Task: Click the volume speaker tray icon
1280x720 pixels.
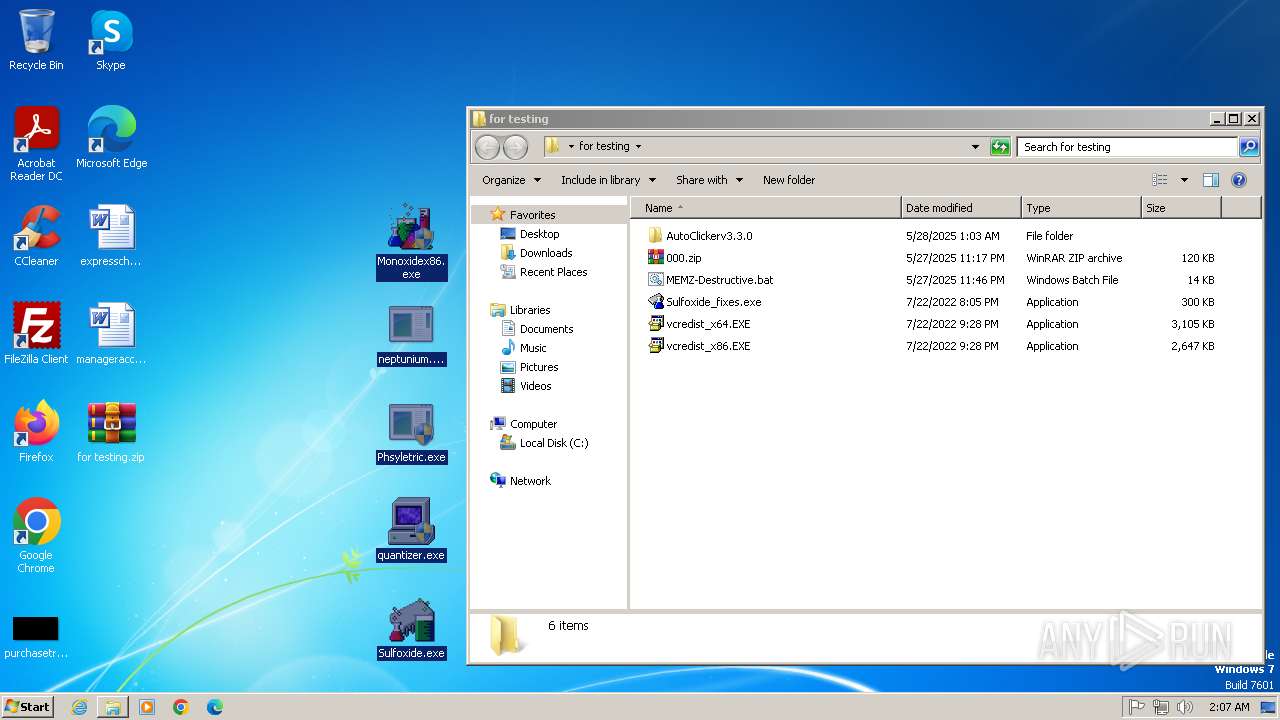Action: pos(1185,707)
